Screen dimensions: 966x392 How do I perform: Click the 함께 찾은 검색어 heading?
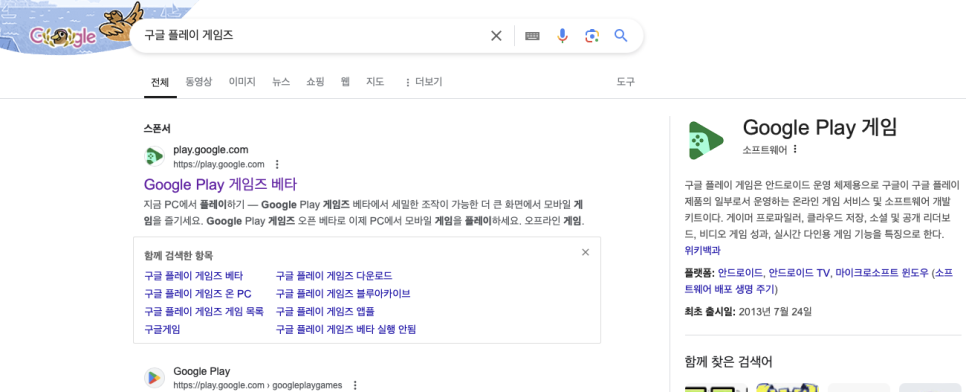click(x=728, y=361)
